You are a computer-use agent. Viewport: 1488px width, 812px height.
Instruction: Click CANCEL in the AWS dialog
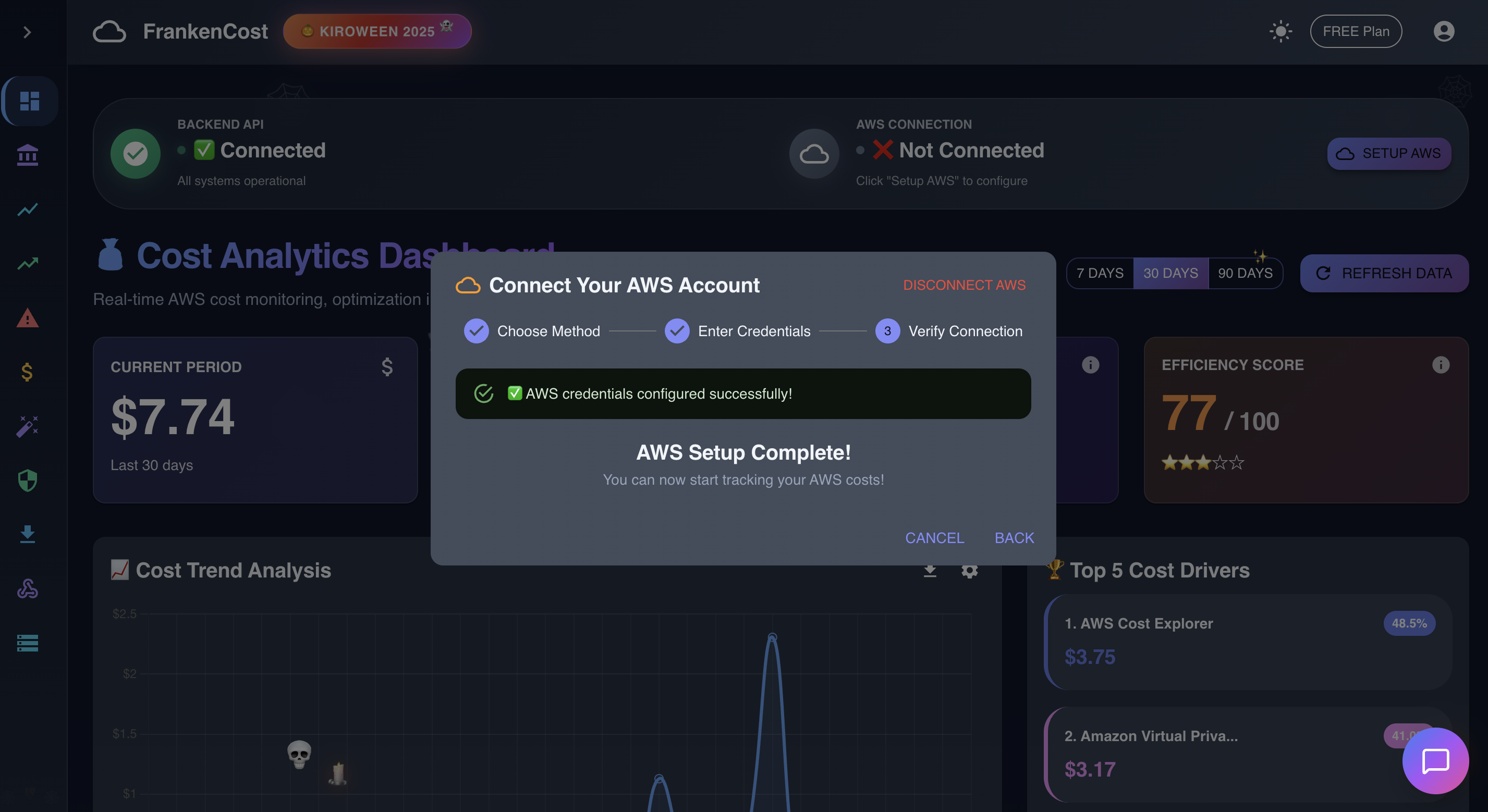pos(934,538)
